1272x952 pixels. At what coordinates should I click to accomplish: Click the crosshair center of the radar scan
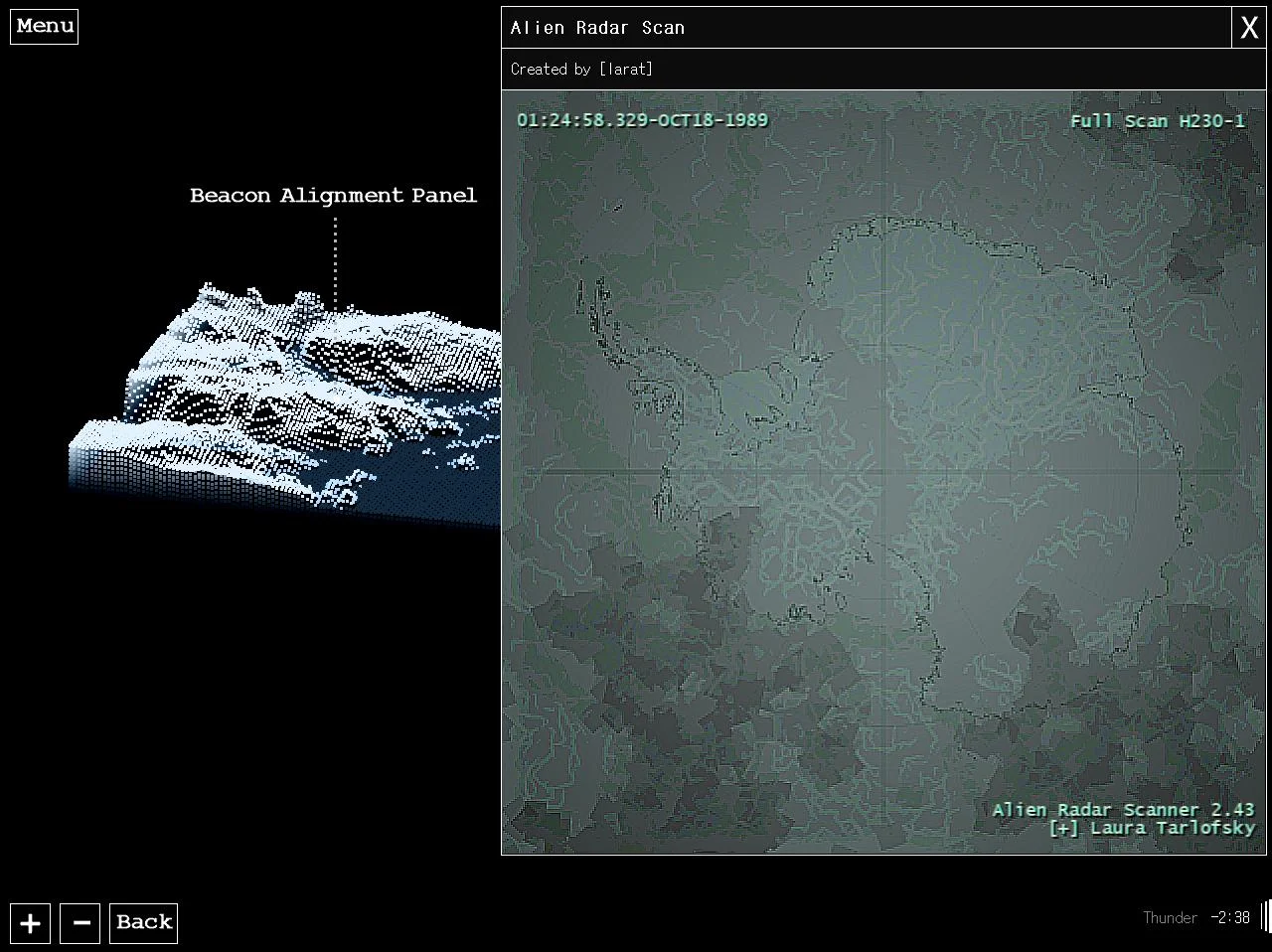pos(882,473)
